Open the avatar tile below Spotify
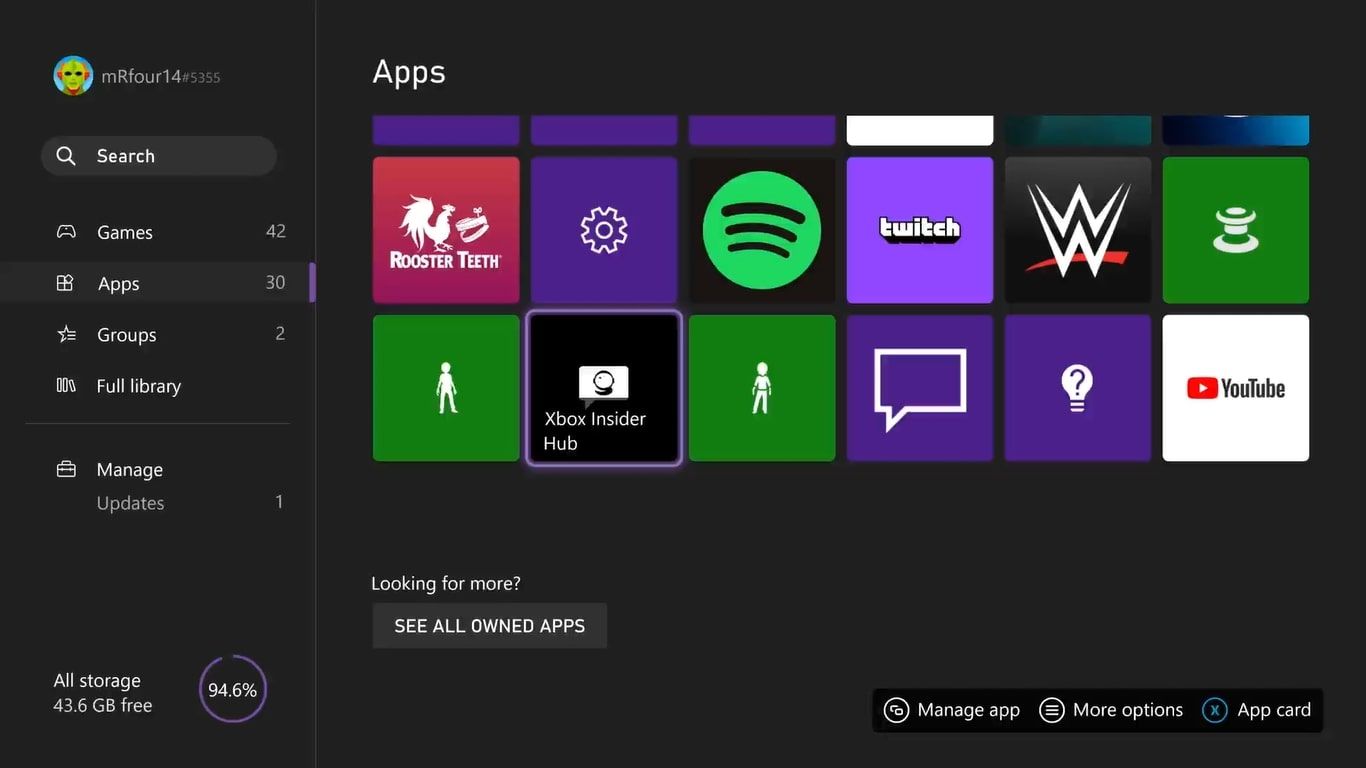Viewport: 1366px width, 768px height. click(x=762, y=388)
